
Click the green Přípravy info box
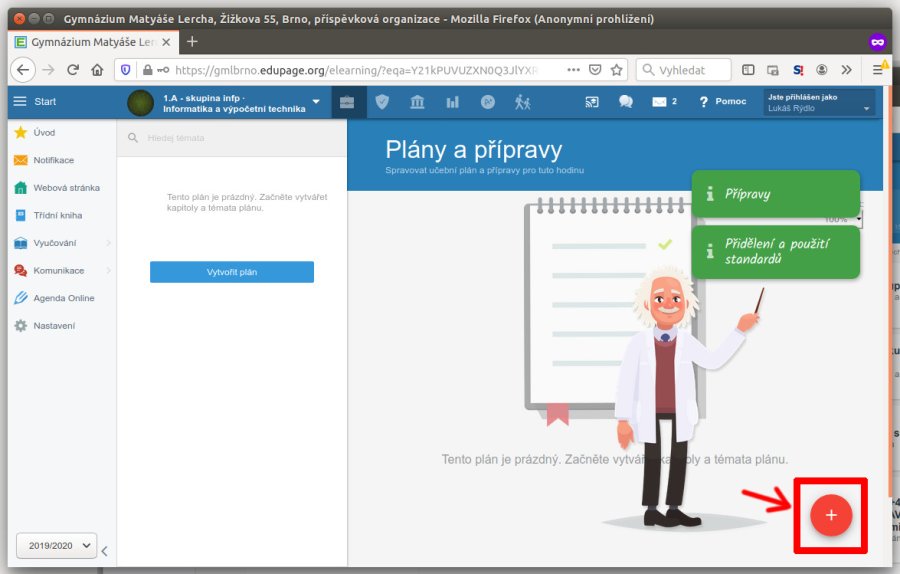775,194
